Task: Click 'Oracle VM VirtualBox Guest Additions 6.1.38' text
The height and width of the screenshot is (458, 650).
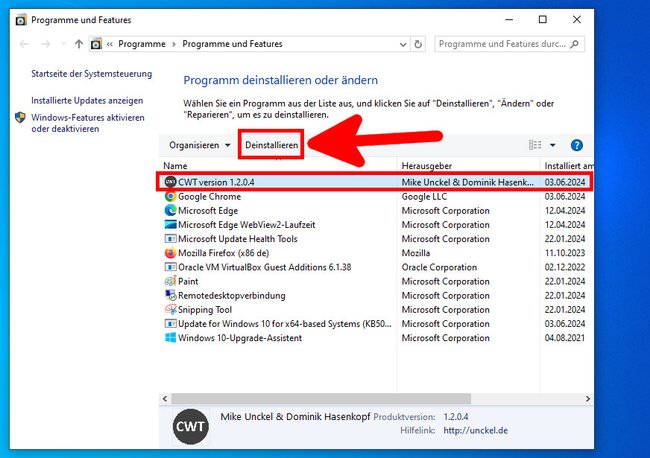Action: click(264, 267)
